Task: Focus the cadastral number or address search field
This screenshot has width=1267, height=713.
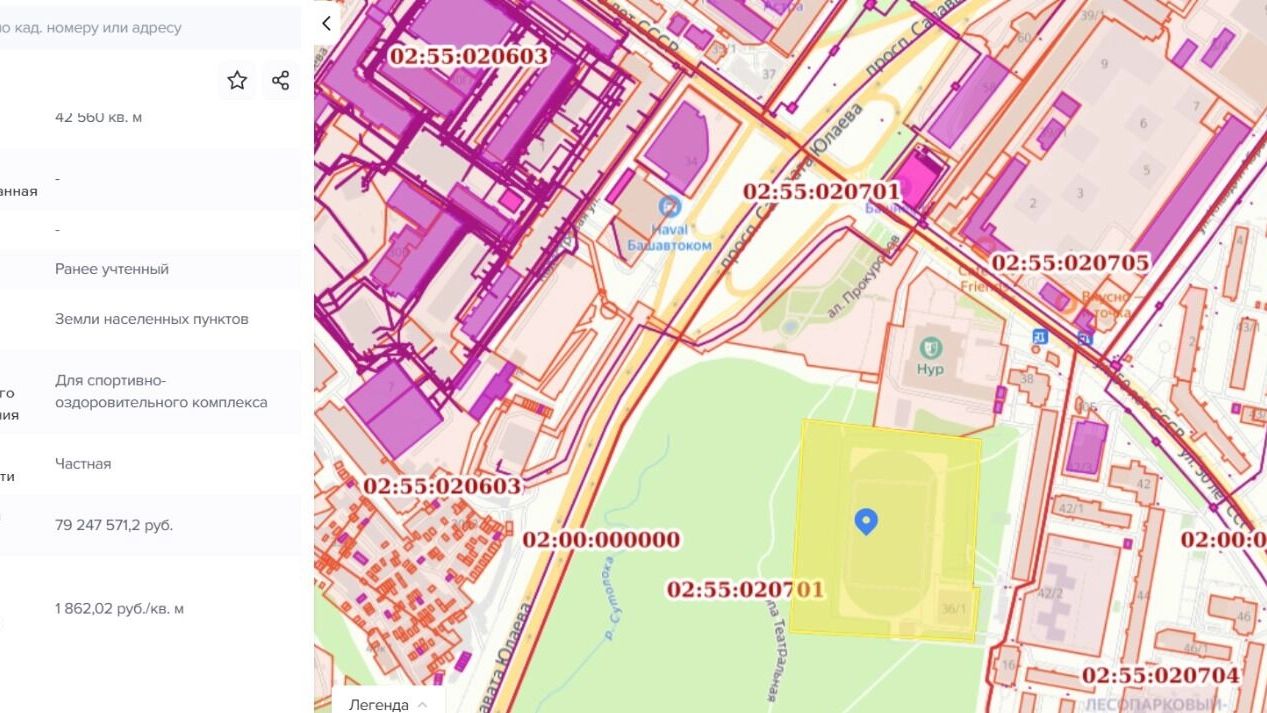Action: coord(150,27)
